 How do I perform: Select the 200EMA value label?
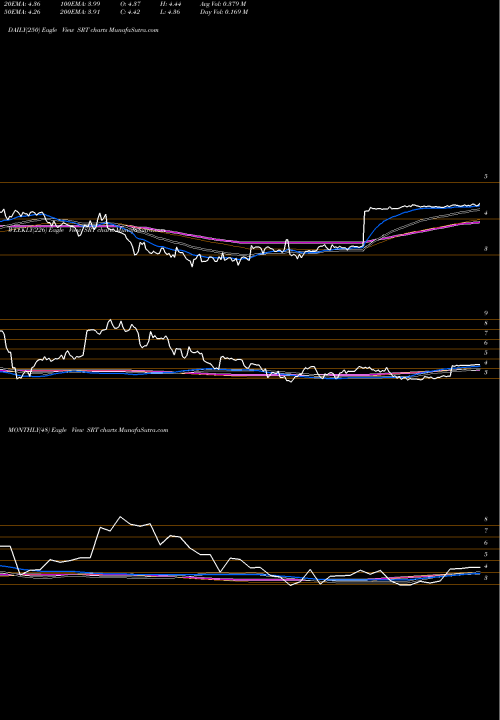[x=80, y=12]
